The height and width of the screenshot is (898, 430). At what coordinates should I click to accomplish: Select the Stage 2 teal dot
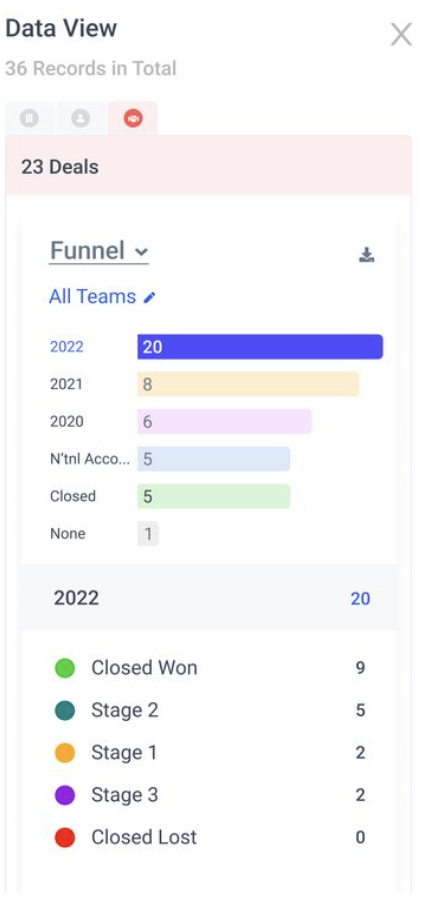[65, 710]
